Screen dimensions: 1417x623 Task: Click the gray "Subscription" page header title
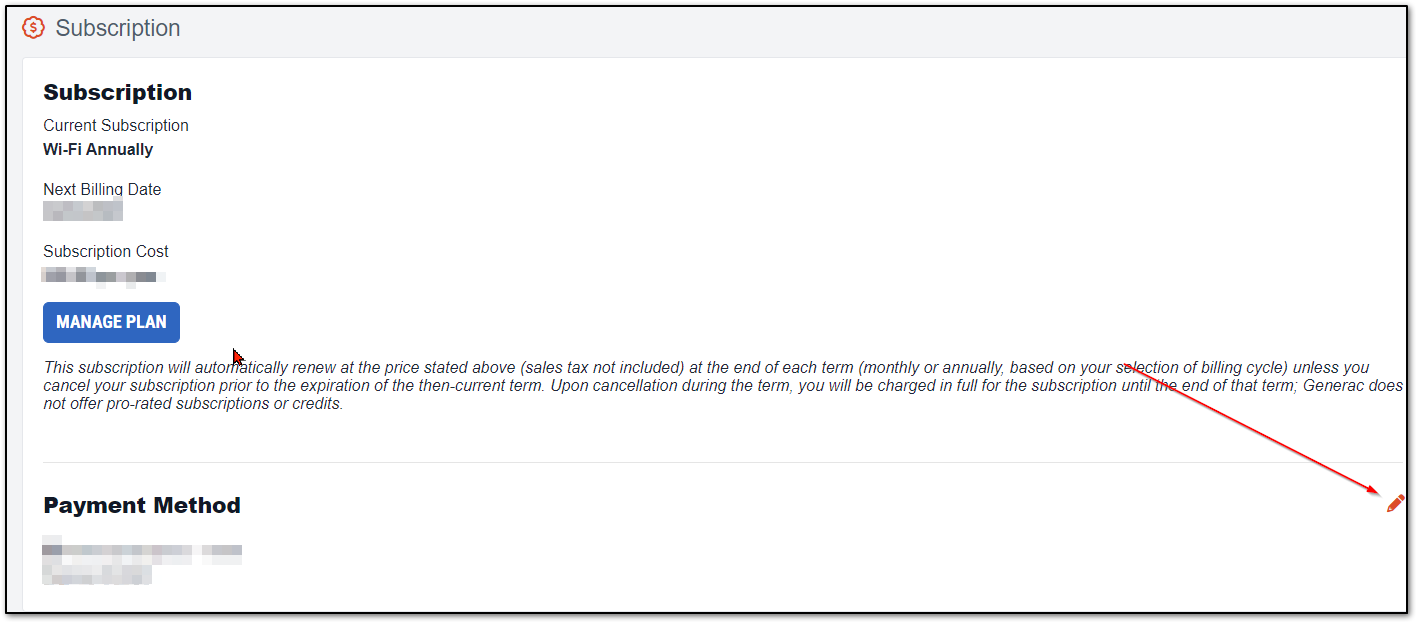click(118, 28)
